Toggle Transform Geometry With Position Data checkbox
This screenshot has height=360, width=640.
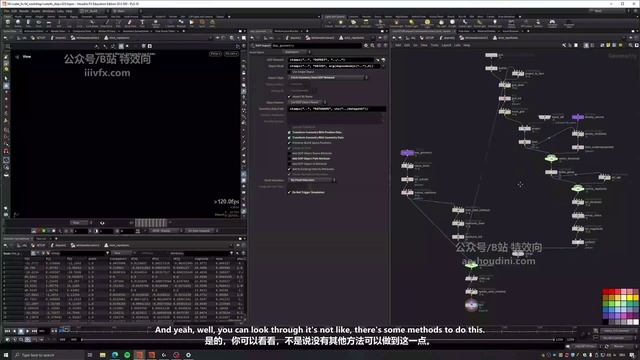coord(289,132)
